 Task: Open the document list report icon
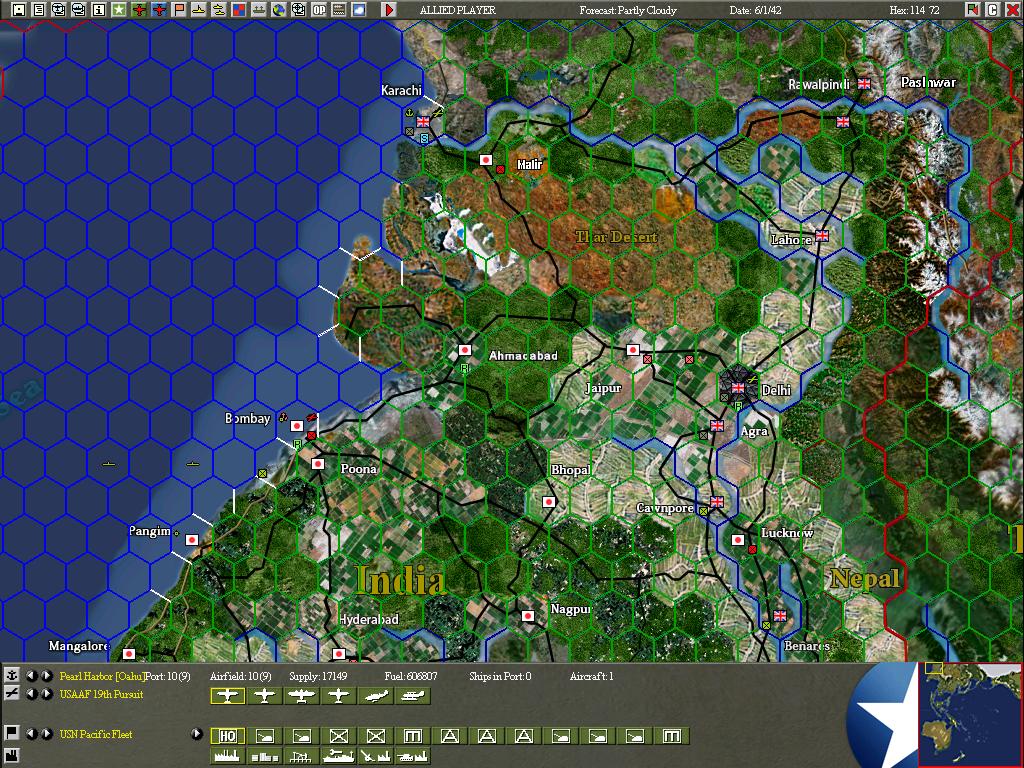tap(39, 9)
